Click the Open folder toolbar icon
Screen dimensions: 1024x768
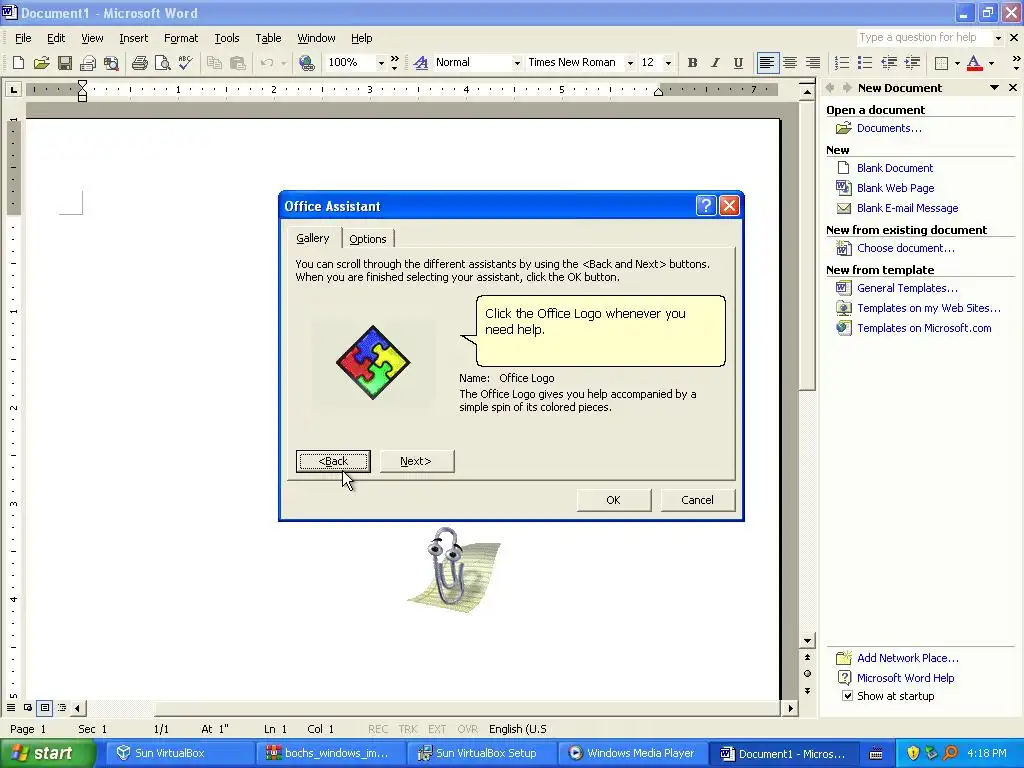(x=41, y=63)
